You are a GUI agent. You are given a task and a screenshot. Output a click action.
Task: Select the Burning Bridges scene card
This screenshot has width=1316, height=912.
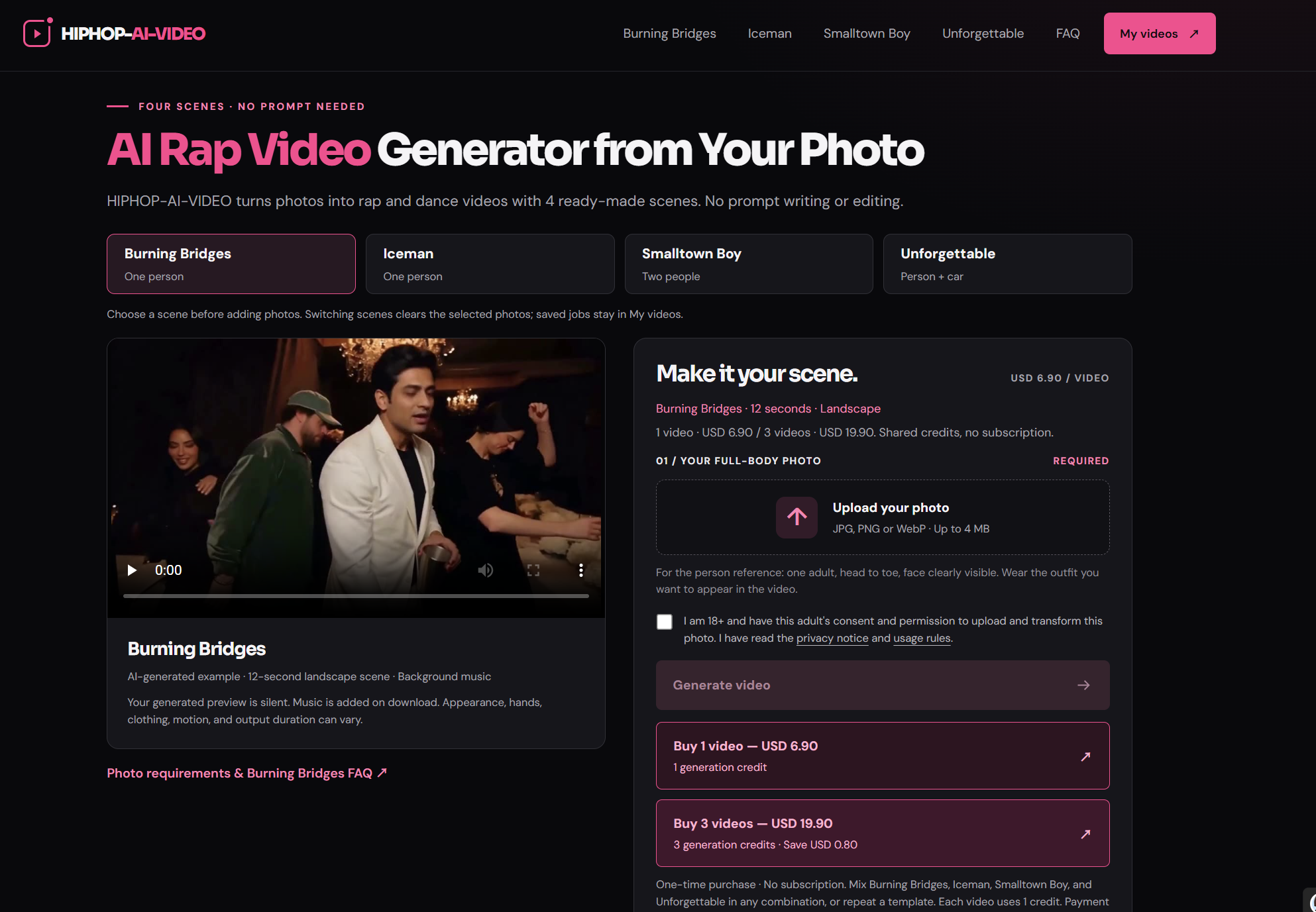tap(231, 264)
